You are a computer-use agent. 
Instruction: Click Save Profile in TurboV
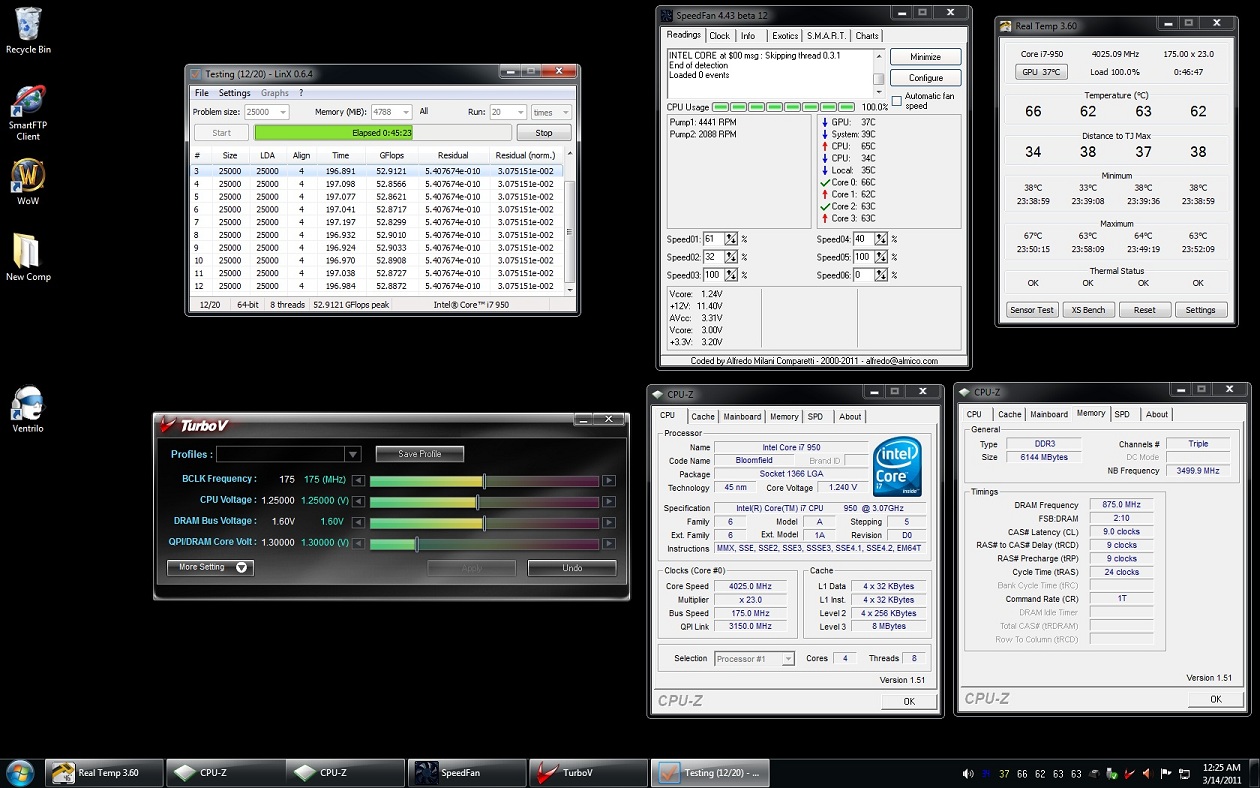(x=420, y=454)
